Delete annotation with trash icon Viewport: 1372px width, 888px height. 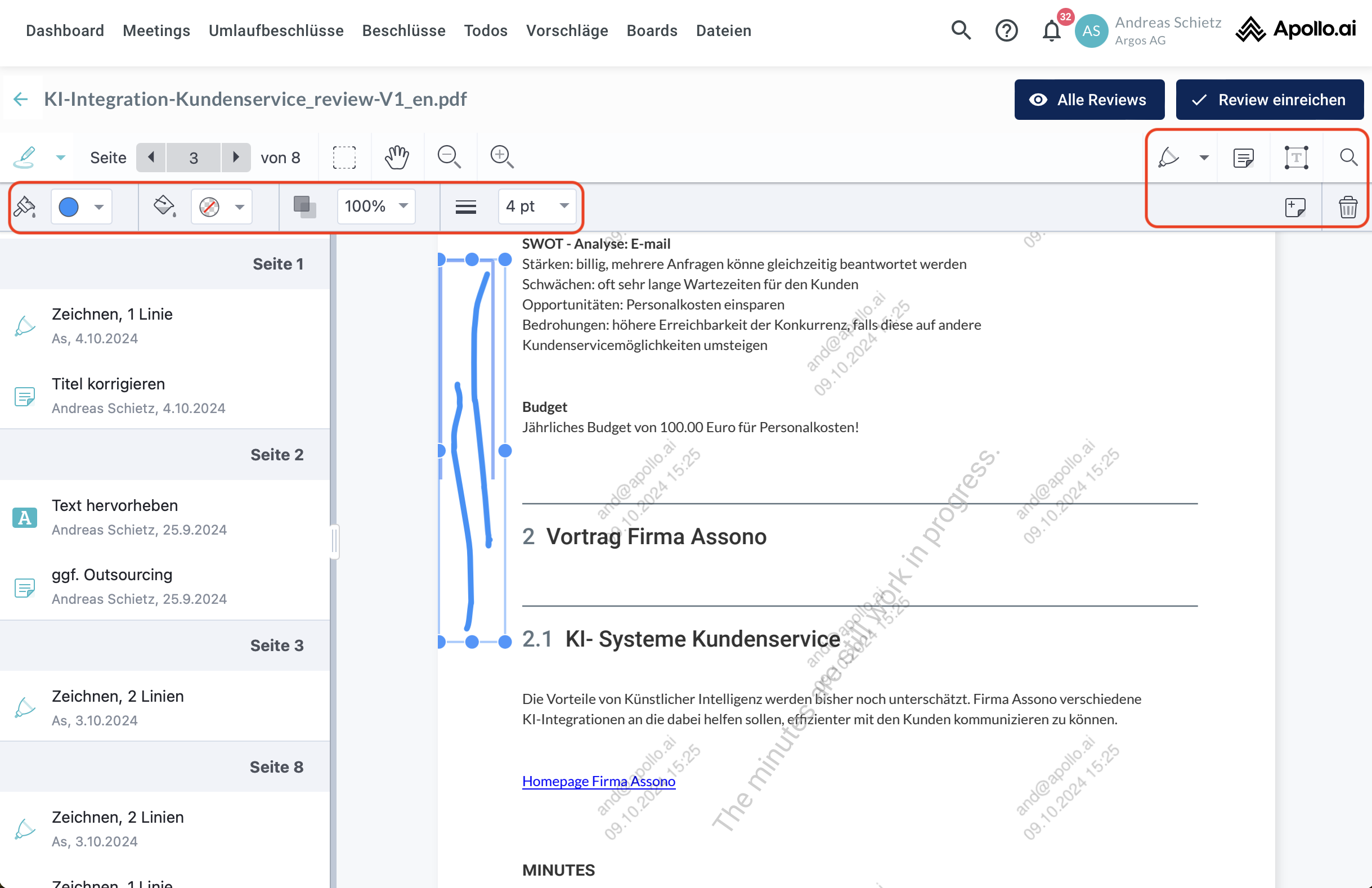(x=1347, y=207)
